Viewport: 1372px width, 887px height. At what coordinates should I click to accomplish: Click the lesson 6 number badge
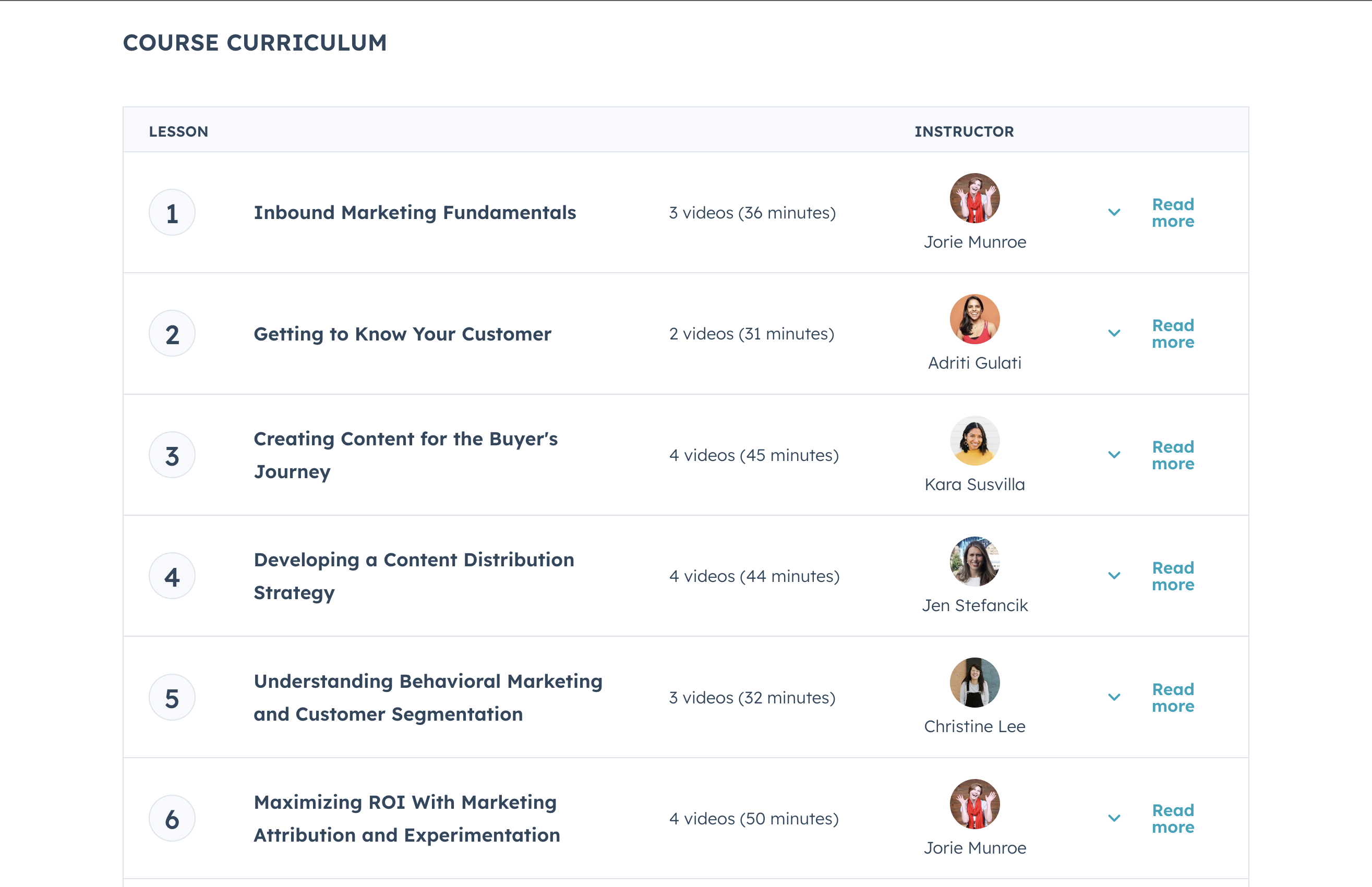(172, 819)
